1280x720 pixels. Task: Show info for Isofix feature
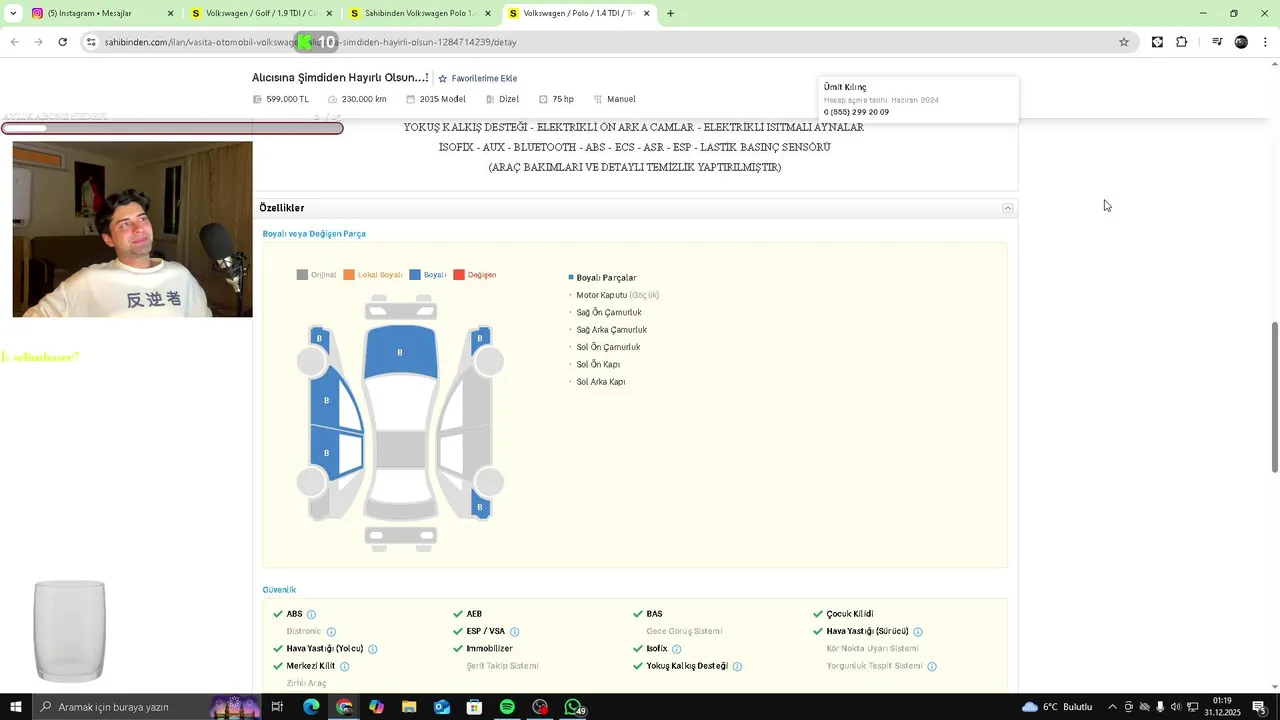tap(677, 649)
